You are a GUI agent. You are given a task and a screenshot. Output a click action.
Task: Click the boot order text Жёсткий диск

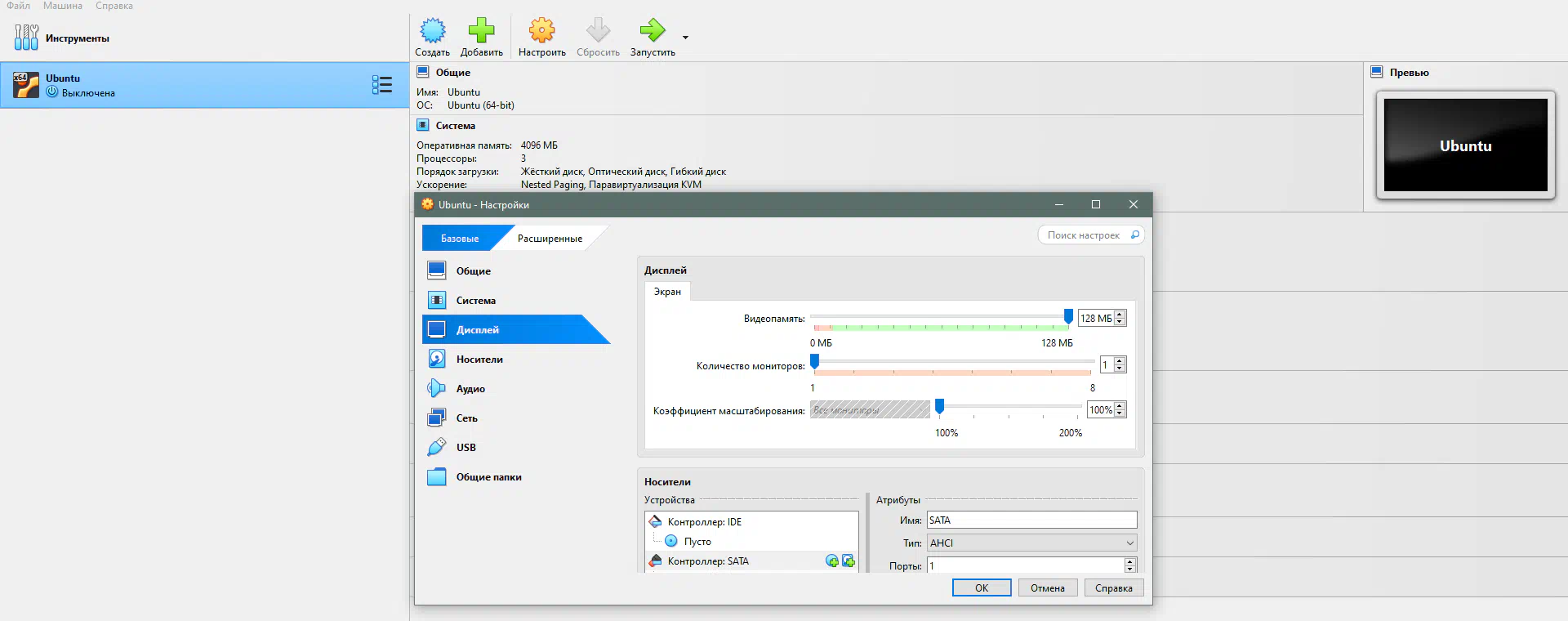[551, 172]
